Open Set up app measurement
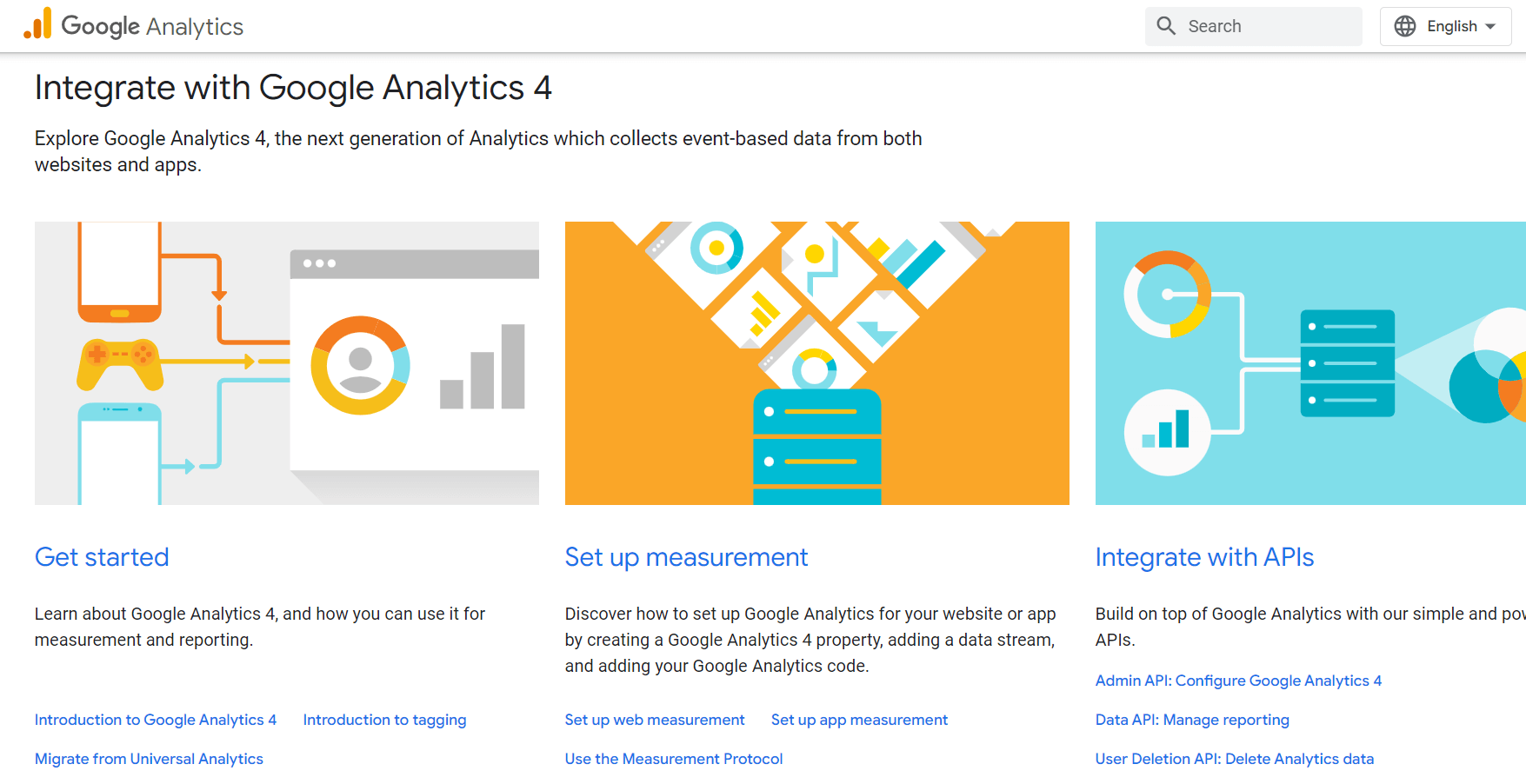 859,720
